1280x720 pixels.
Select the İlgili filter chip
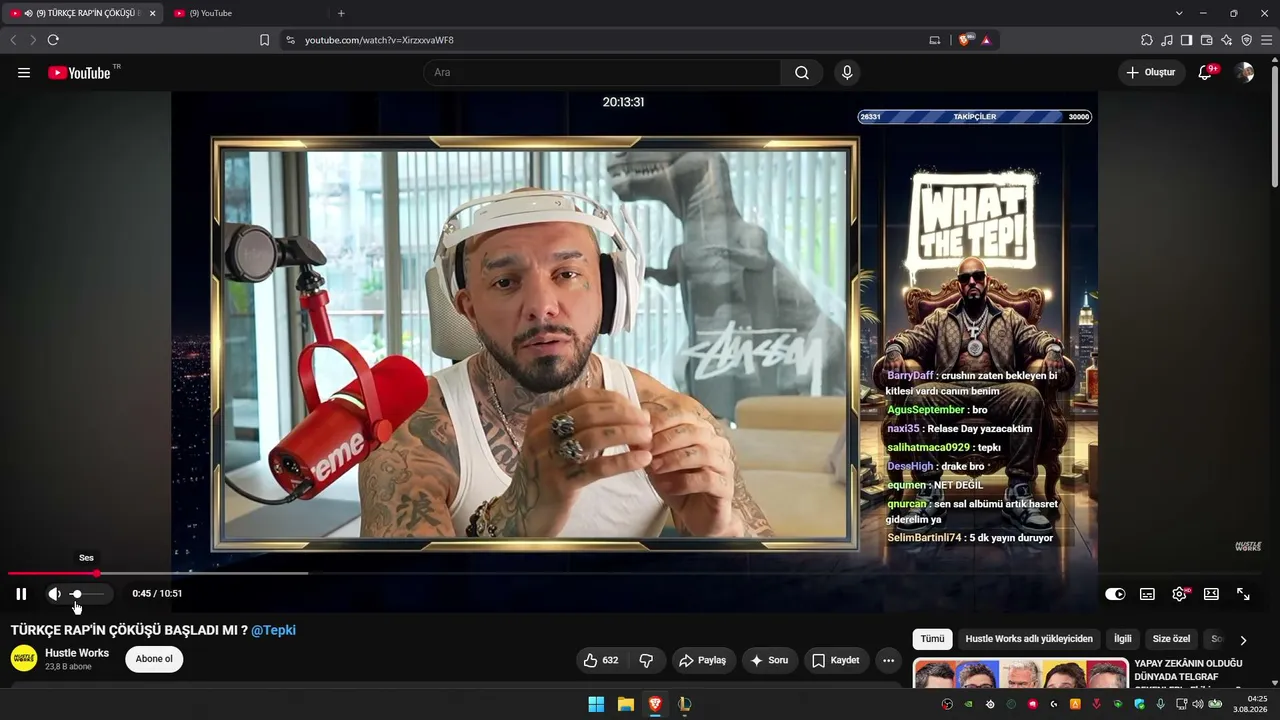[x=1123, y=639]
